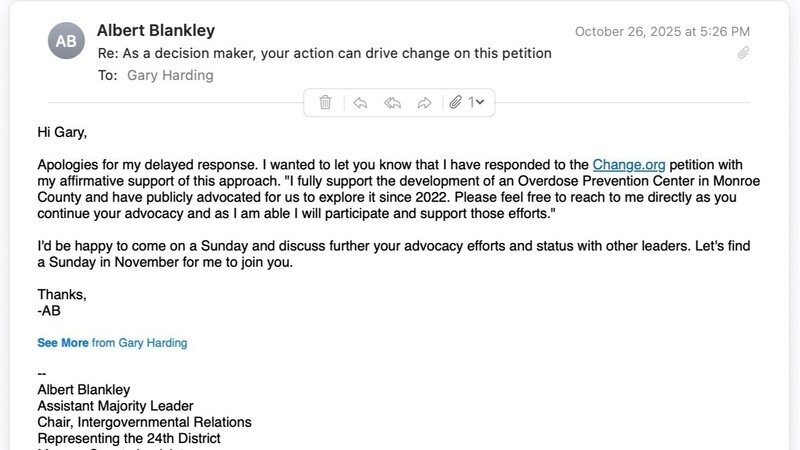This screenshot has width=800, height=450.
Task: Click the 'Chair, Intergovernmental Relations' signature line
Action: 144,422
